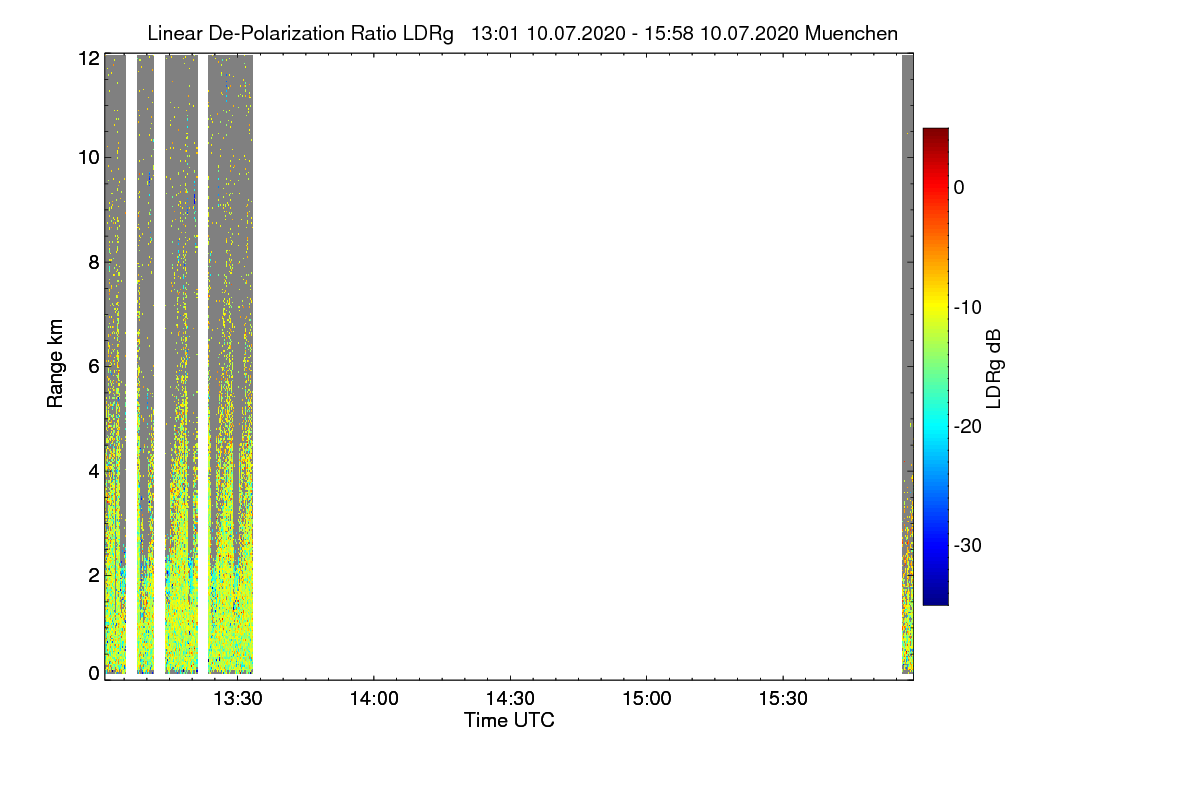
Task: Click dark blue bottom of color bar
Action: pyautogui.click(x=936, y=592)
